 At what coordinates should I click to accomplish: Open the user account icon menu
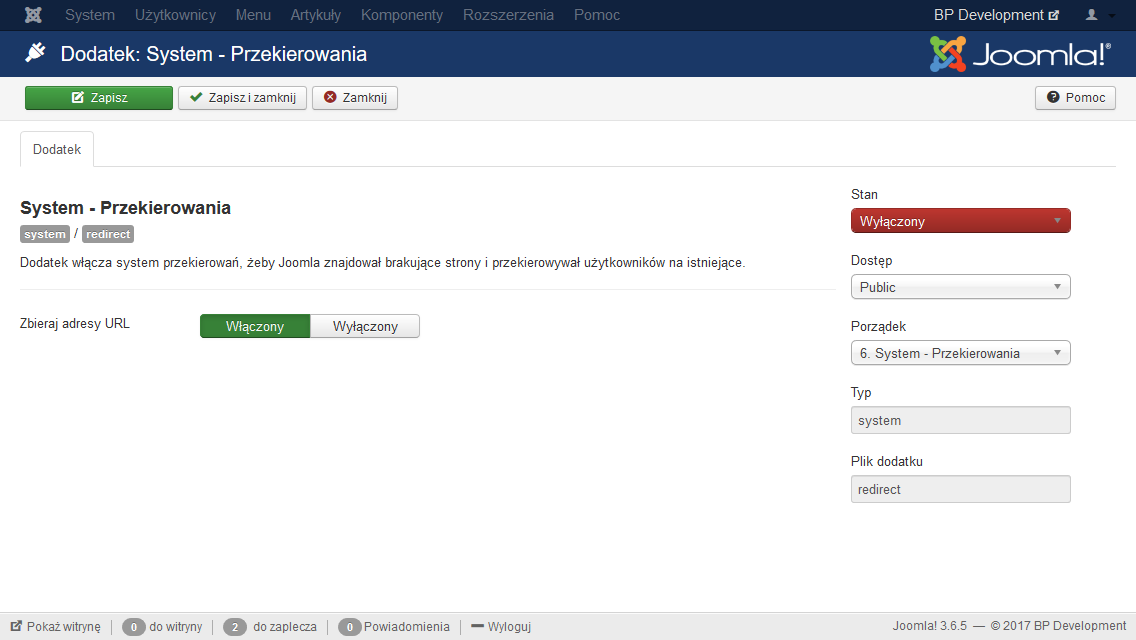pos(1099,15)
